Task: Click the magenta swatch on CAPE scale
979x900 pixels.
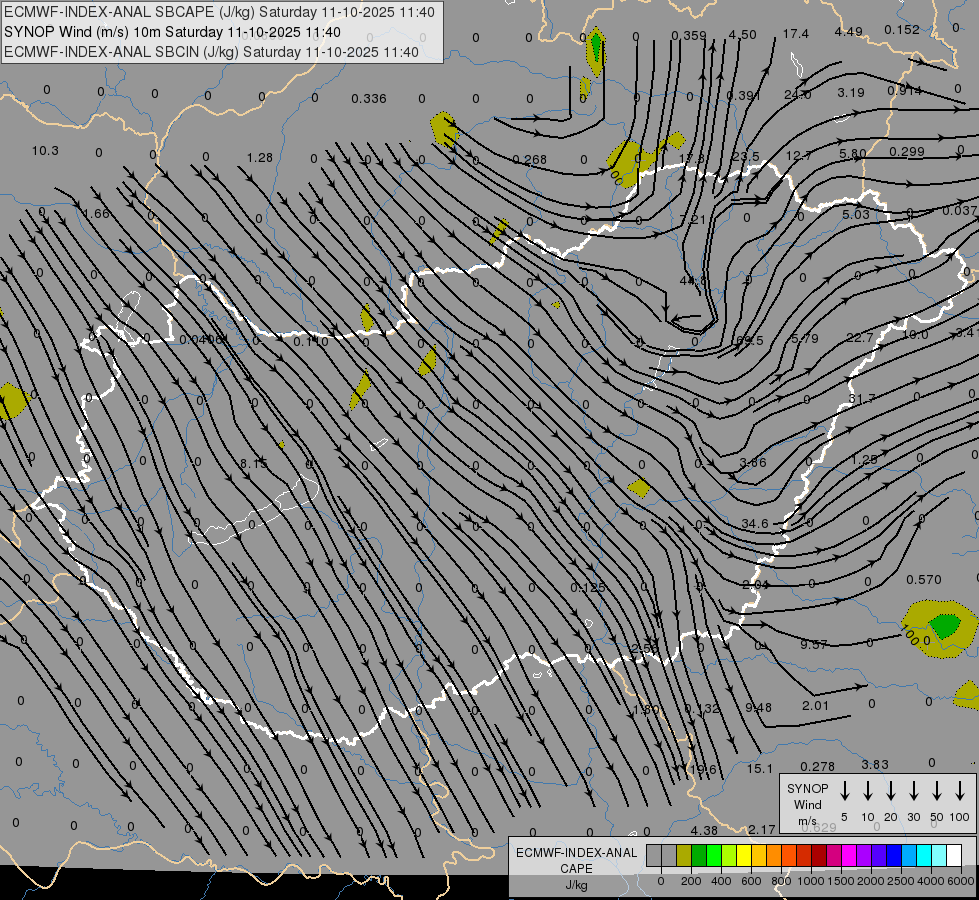Action: point(849,856)
